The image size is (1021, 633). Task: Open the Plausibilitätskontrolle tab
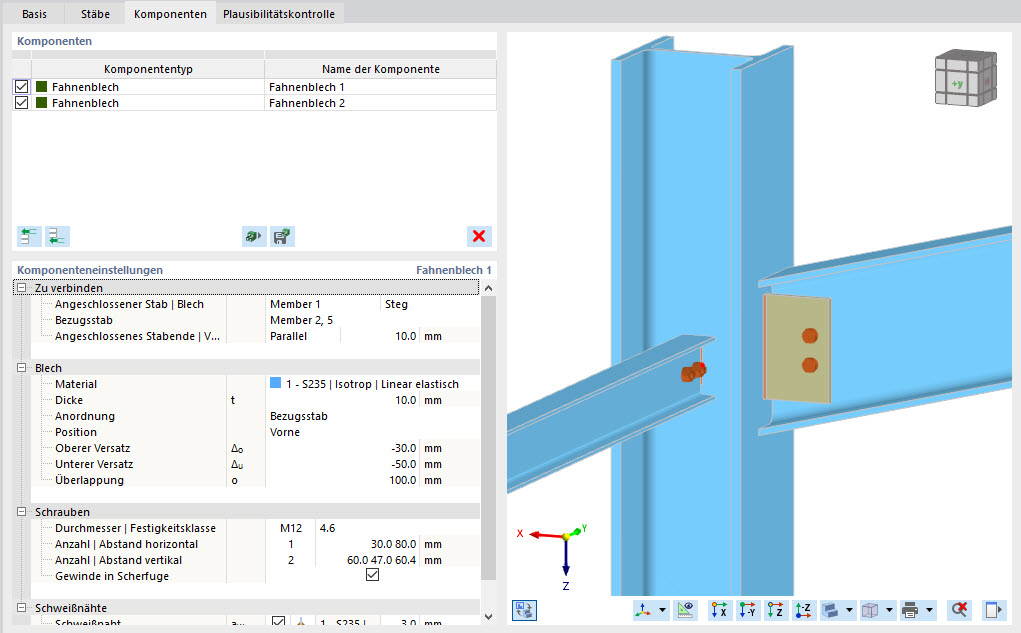point(279,14)
